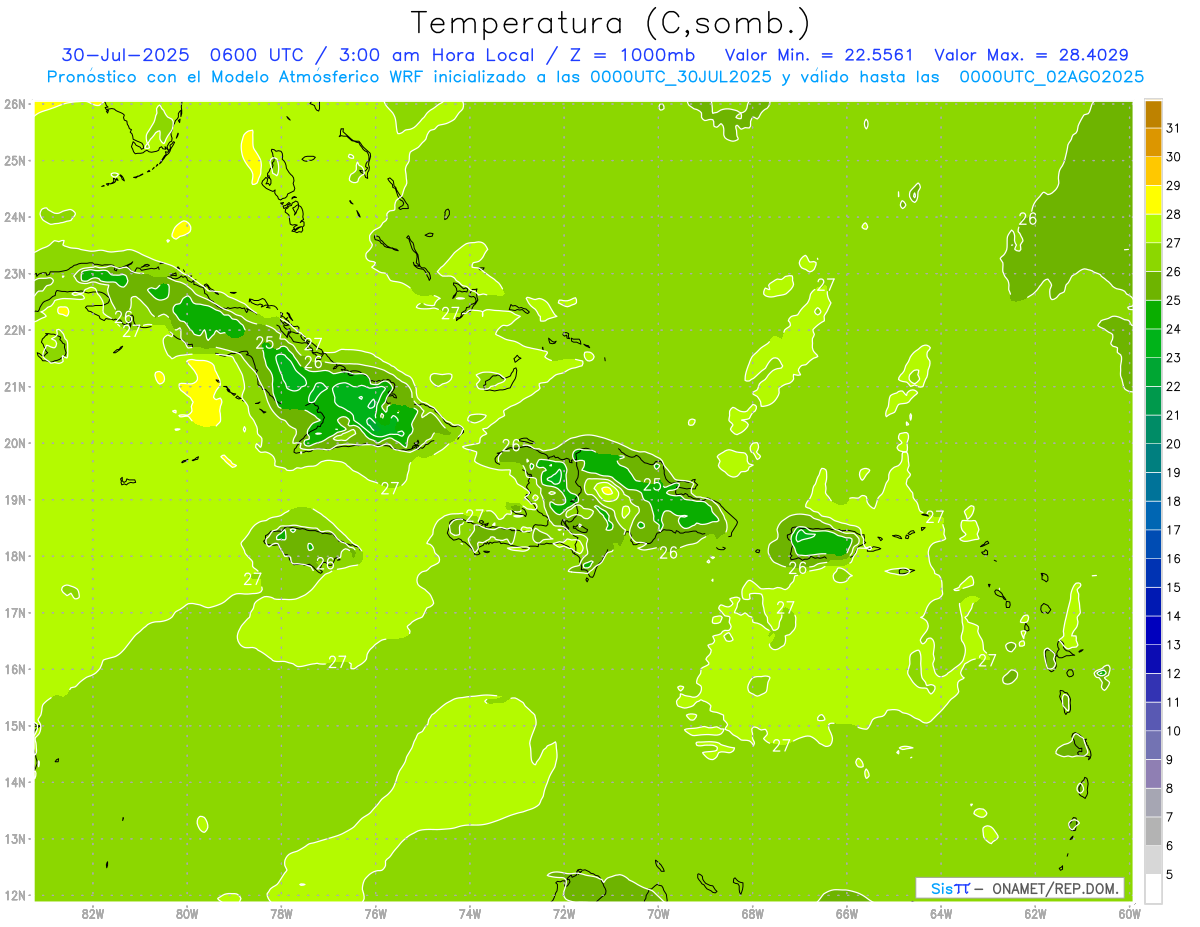Click the latitude label "23N"
This screenshot has height=927, width=1200.
pyautogui.click(x=15, y=273)
